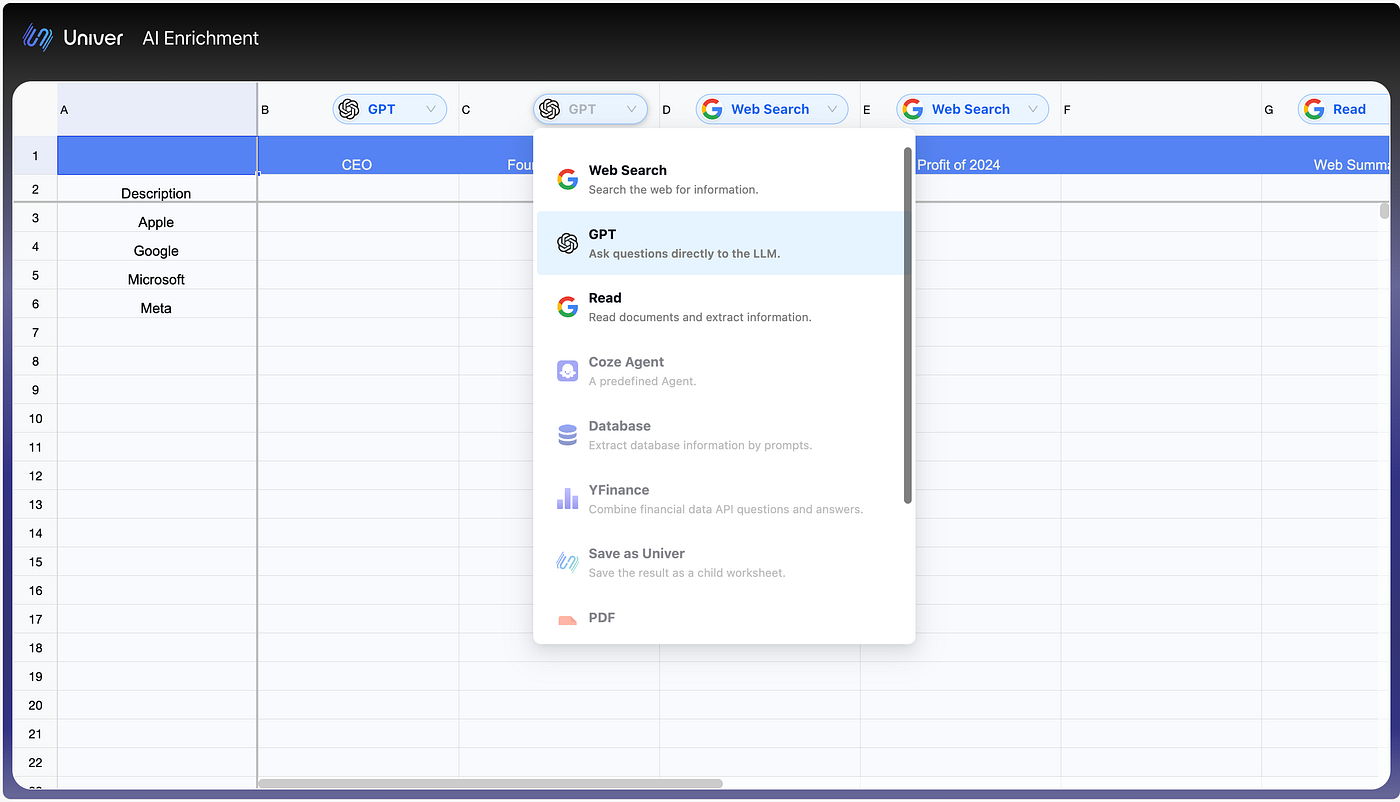
Task: Click the Google cell in column A
Action: coord(157,247)
